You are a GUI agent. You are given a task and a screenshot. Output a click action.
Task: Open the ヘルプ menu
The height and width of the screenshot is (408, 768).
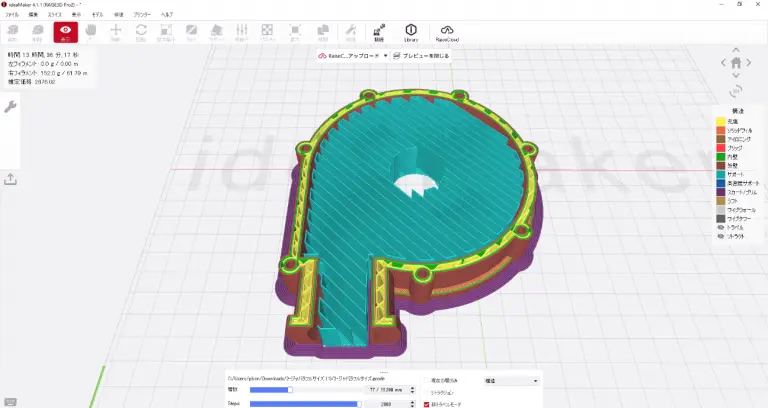coord(167,15)
